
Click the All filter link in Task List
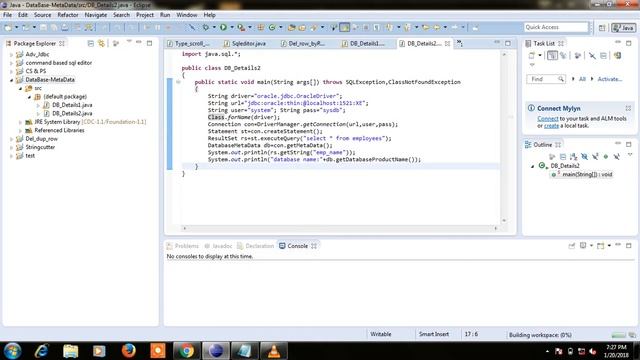[582, 79]
